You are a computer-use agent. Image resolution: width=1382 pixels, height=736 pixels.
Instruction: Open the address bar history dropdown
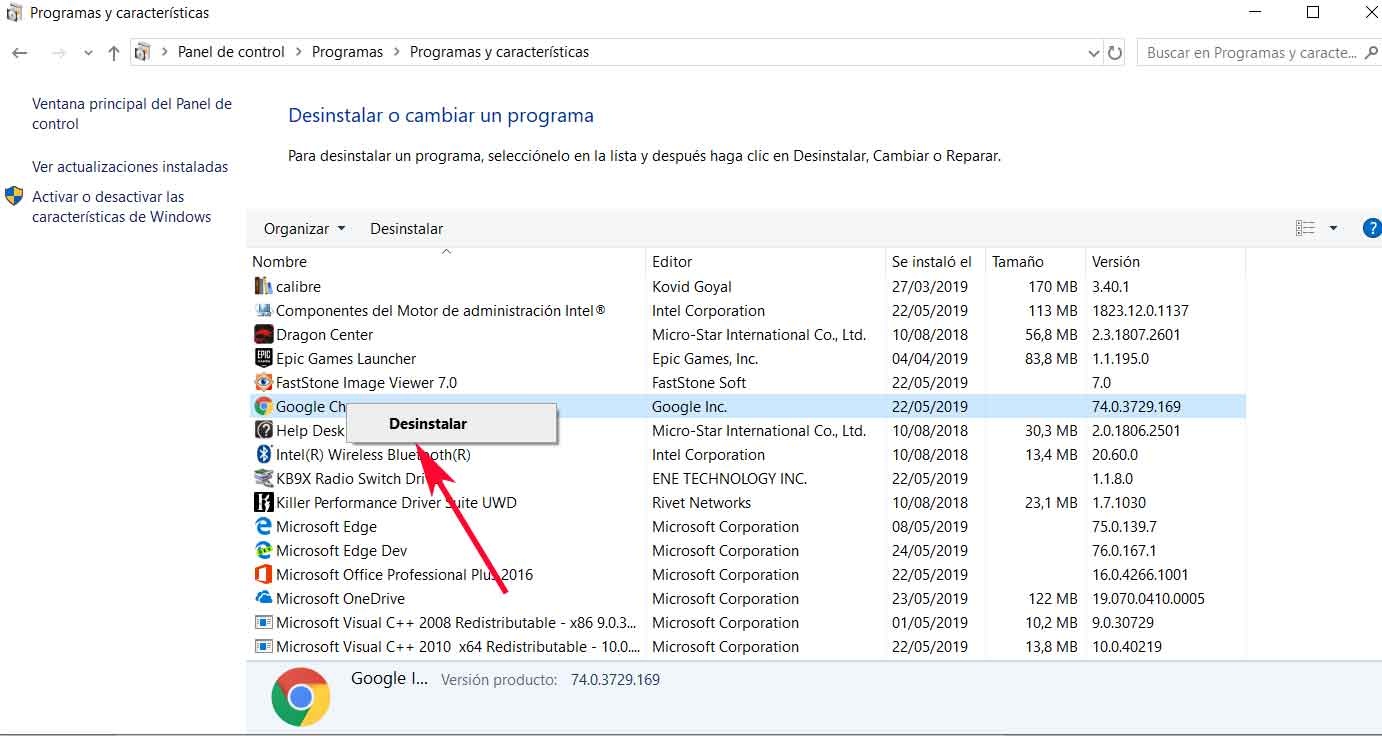point(1093,53)
